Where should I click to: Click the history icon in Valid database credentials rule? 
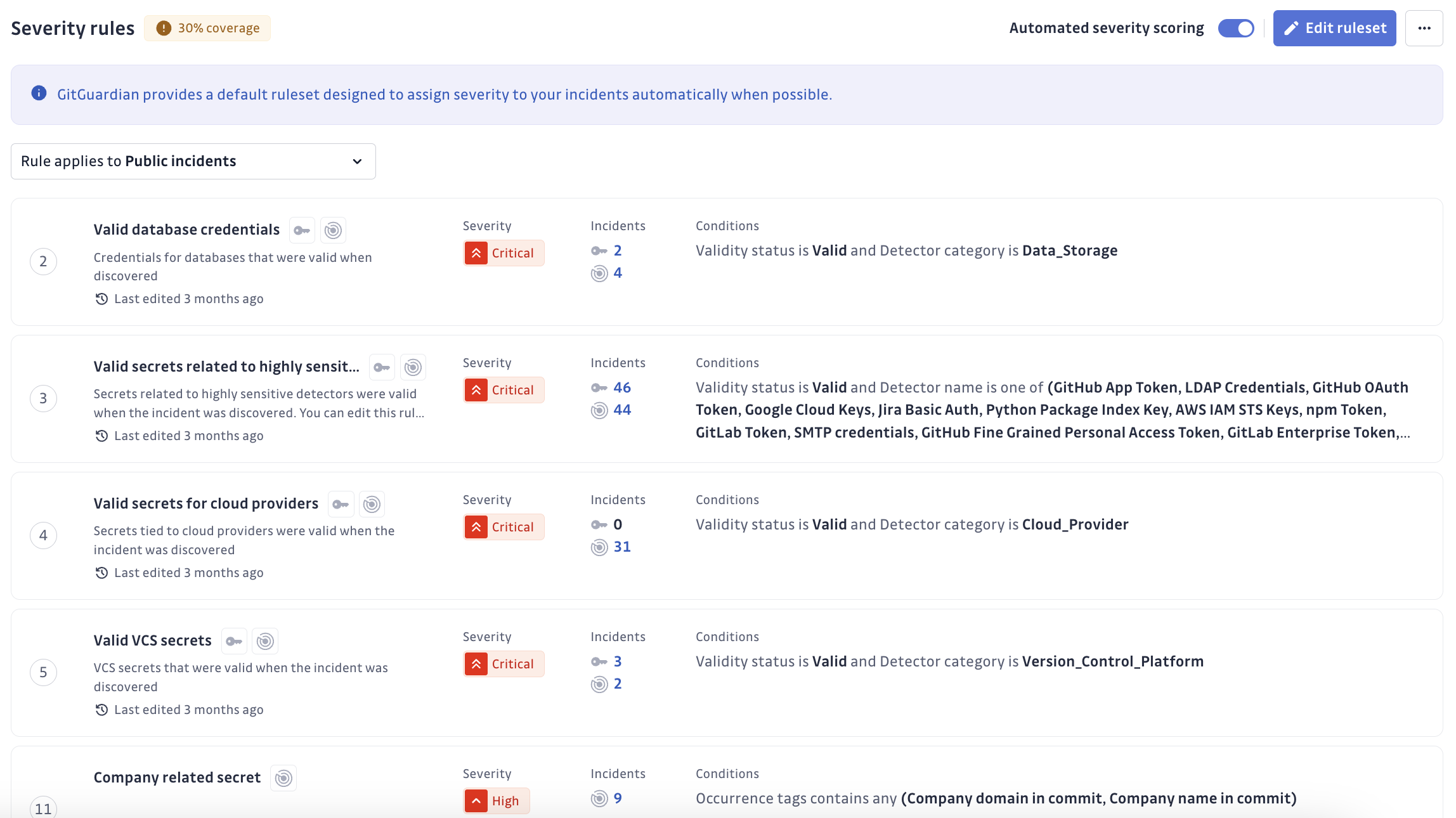coord(101,299)
